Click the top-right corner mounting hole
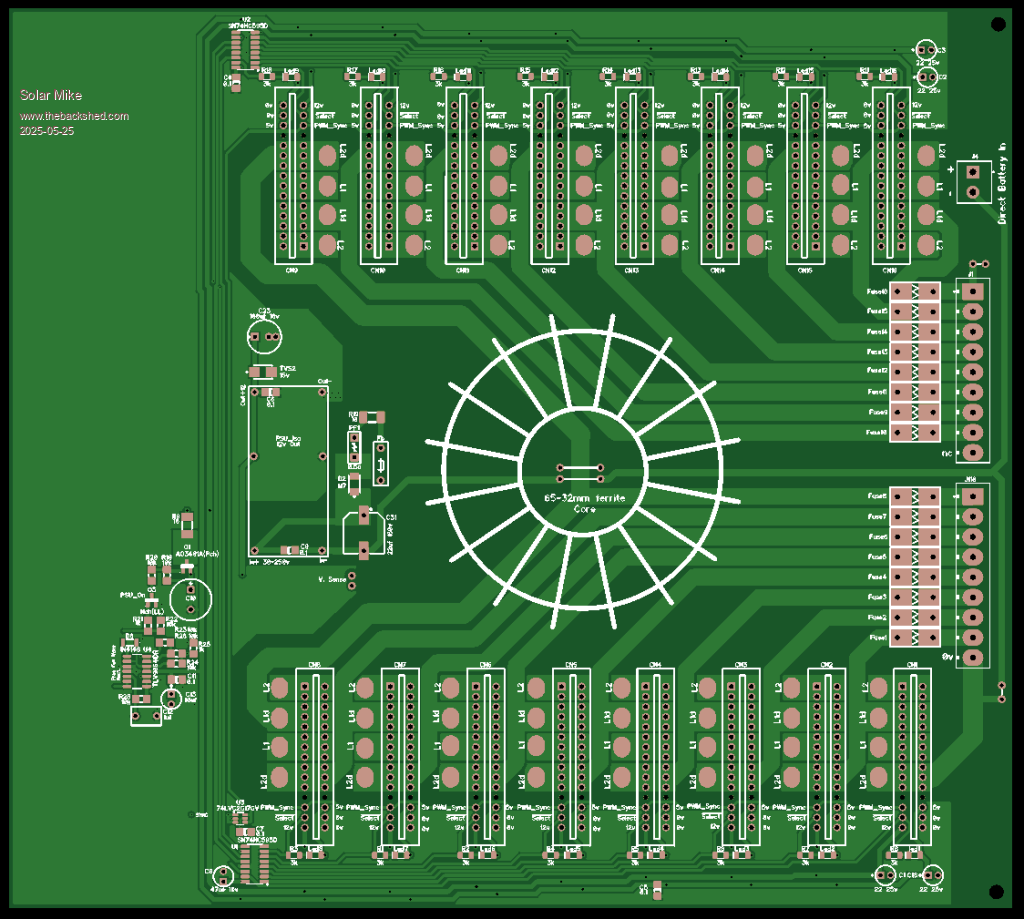1024x919 pixels. click(996, 24)
